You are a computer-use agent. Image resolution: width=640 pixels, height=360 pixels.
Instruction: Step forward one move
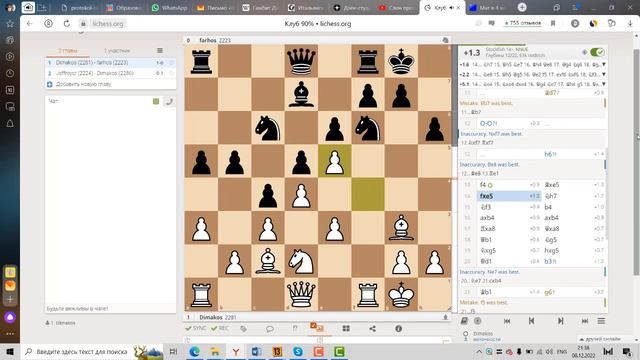(x=560, y=321)
